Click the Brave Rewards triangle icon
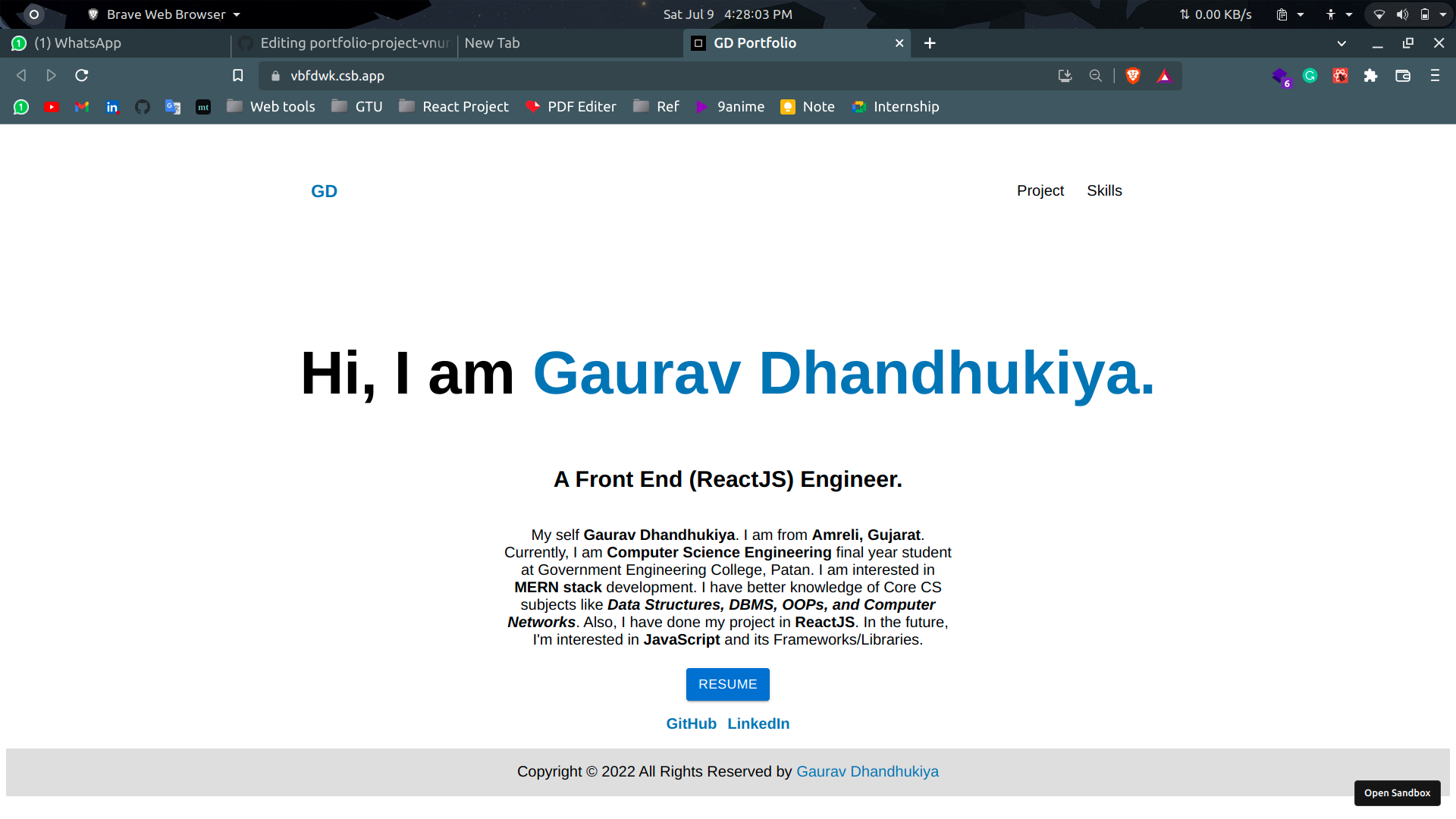Screen dimensions: 1456x819 point(1164,76)
